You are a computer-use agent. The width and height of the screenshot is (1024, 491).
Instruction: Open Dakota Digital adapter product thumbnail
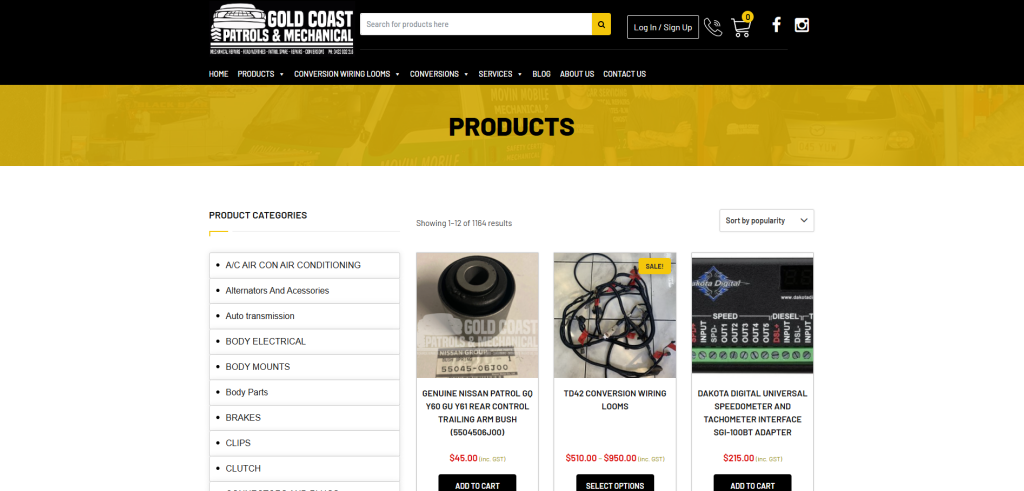tap(752, 315)
